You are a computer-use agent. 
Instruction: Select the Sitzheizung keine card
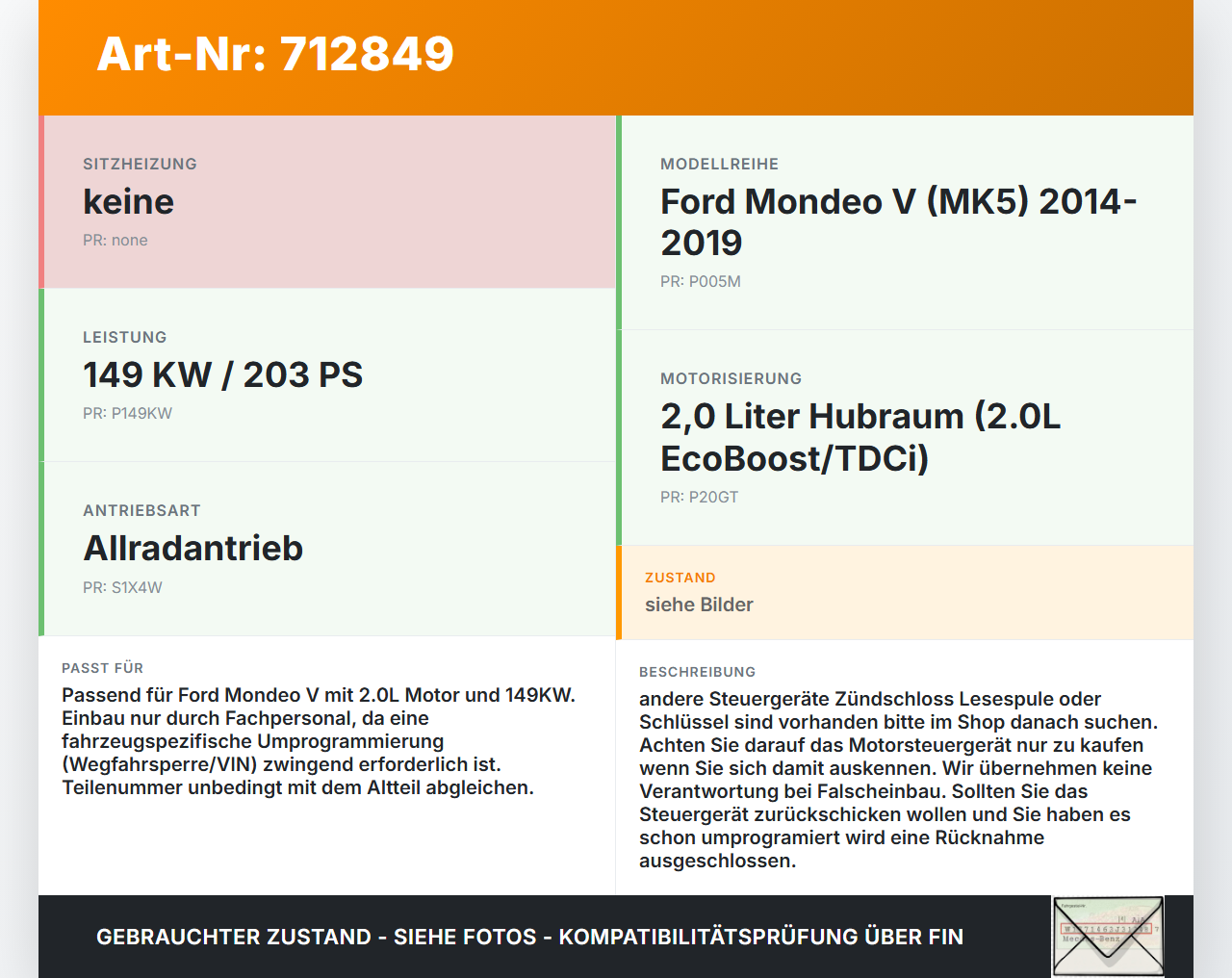point(327,202)
